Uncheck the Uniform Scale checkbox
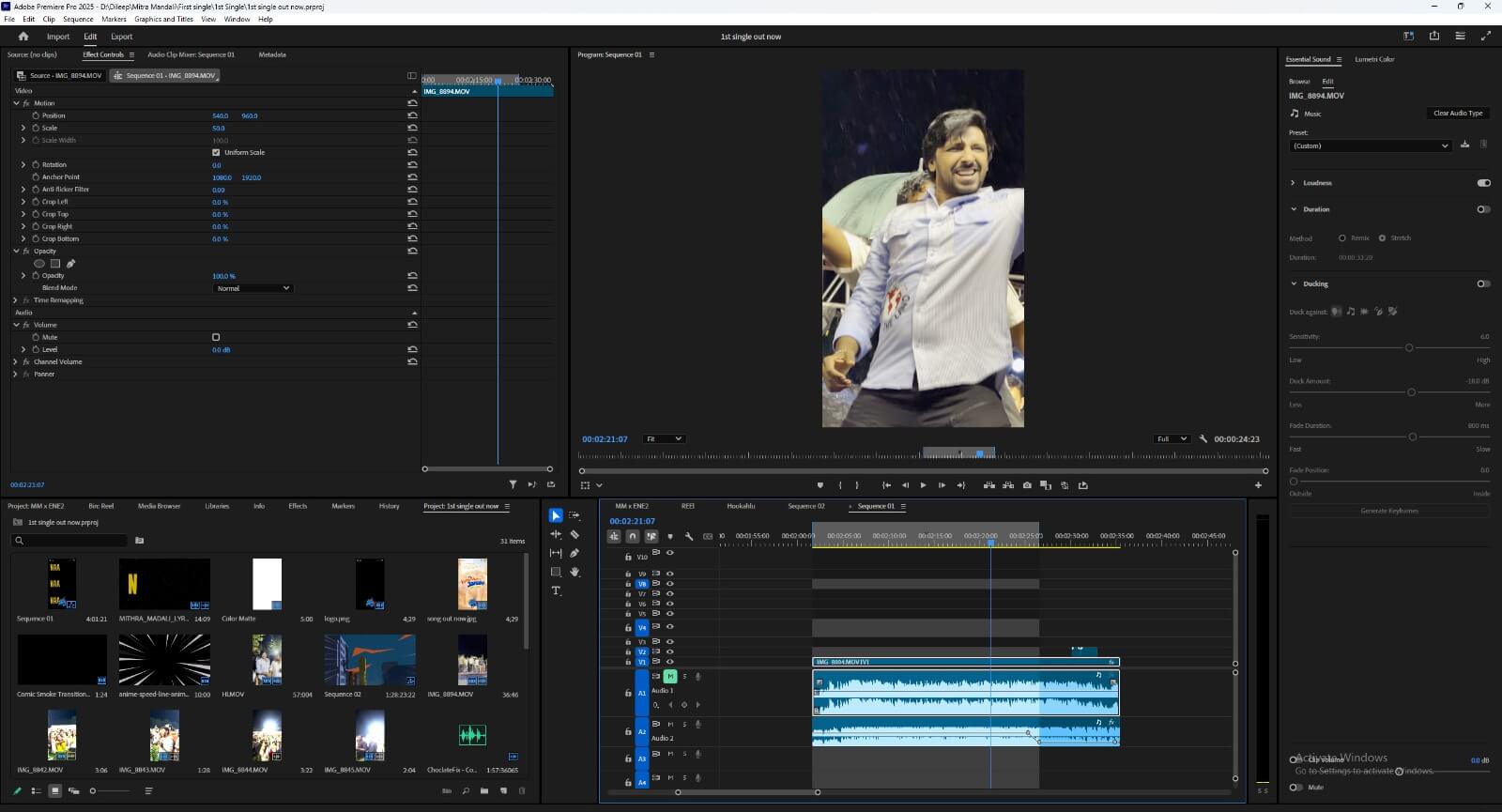The height and width of the screenshot is (812, 1502). pos(216,152)
